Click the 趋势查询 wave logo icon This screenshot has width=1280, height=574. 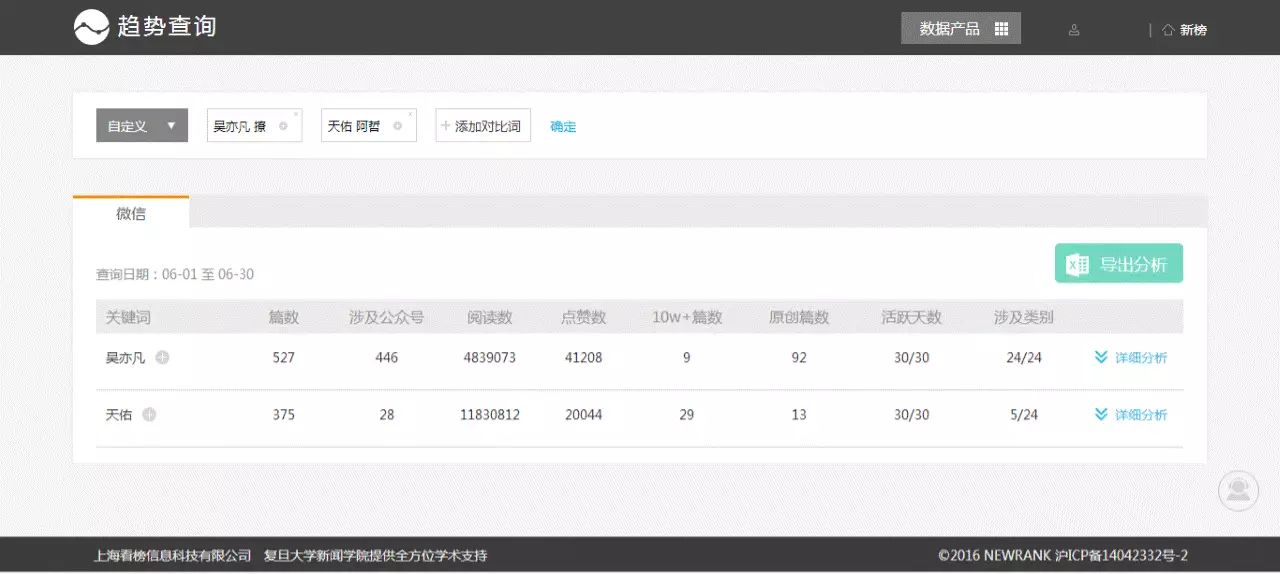coord(91,27)
